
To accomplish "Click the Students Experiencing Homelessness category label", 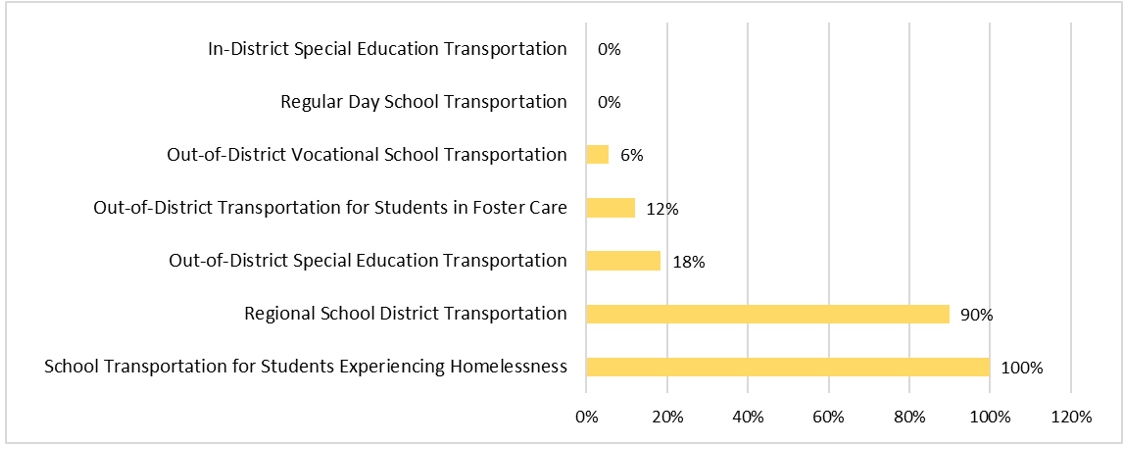I will tap(305, 366).
